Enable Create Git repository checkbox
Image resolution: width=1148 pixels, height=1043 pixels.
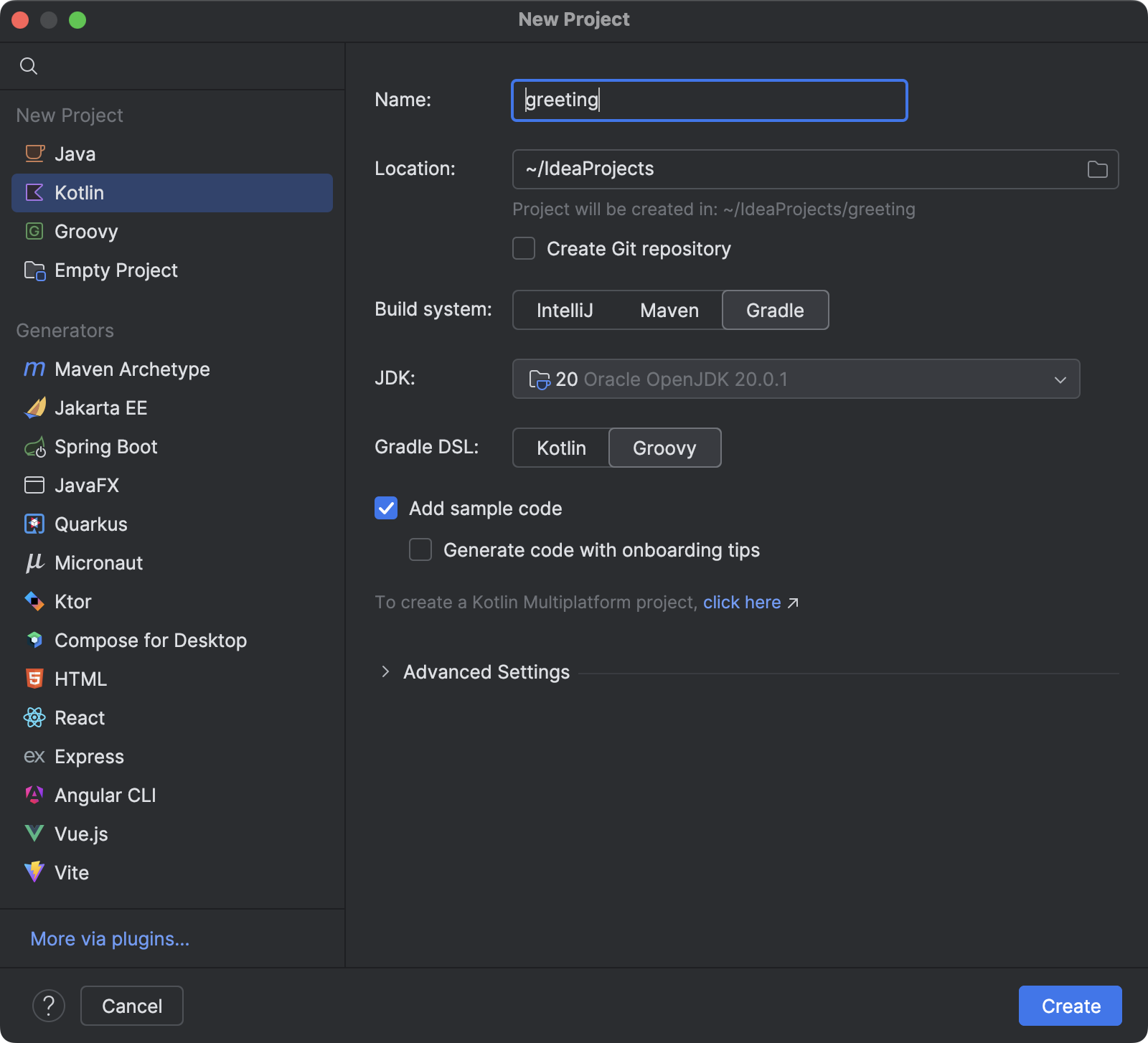point(524,249)
